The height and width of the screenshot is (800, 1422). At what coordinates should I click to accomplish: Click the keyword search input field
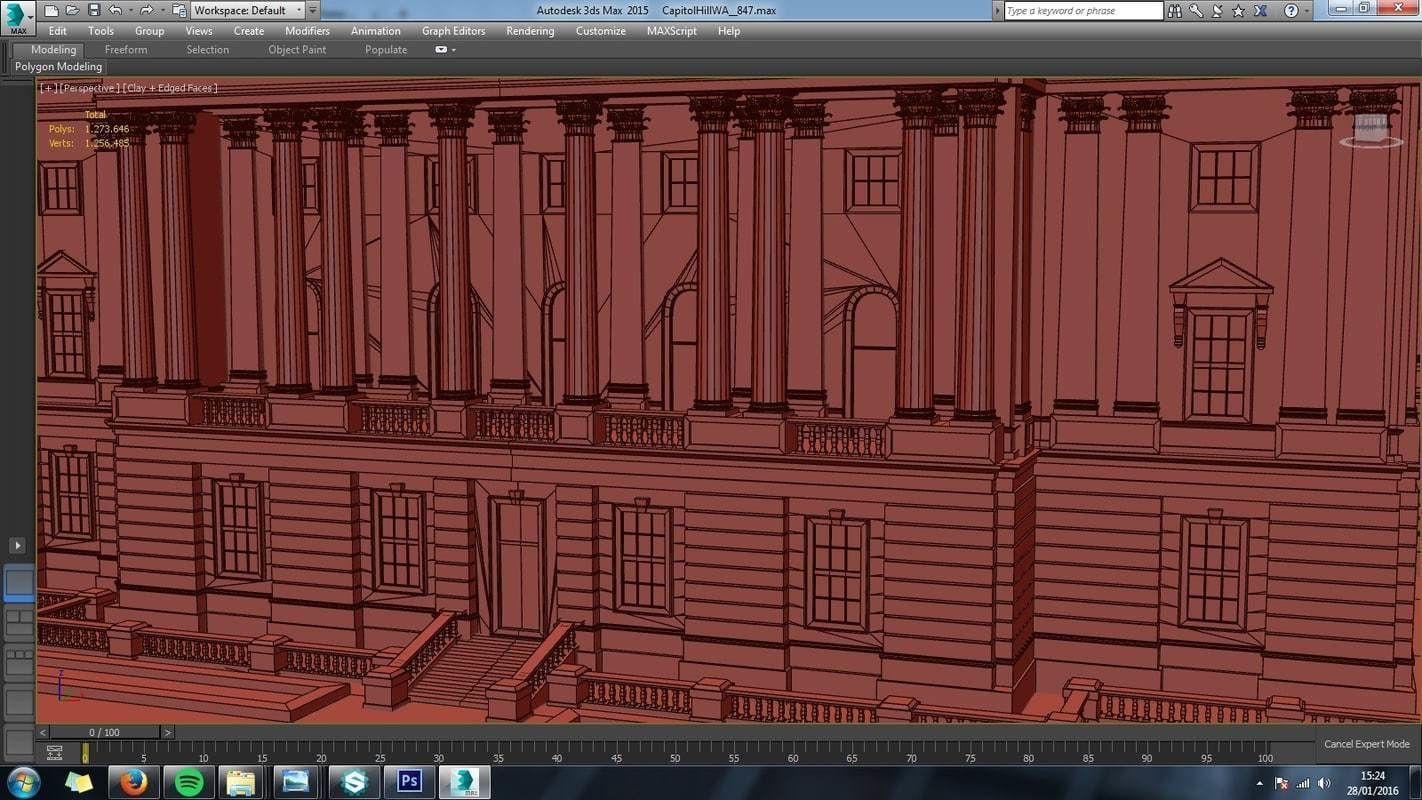(x=1083, y=10)
